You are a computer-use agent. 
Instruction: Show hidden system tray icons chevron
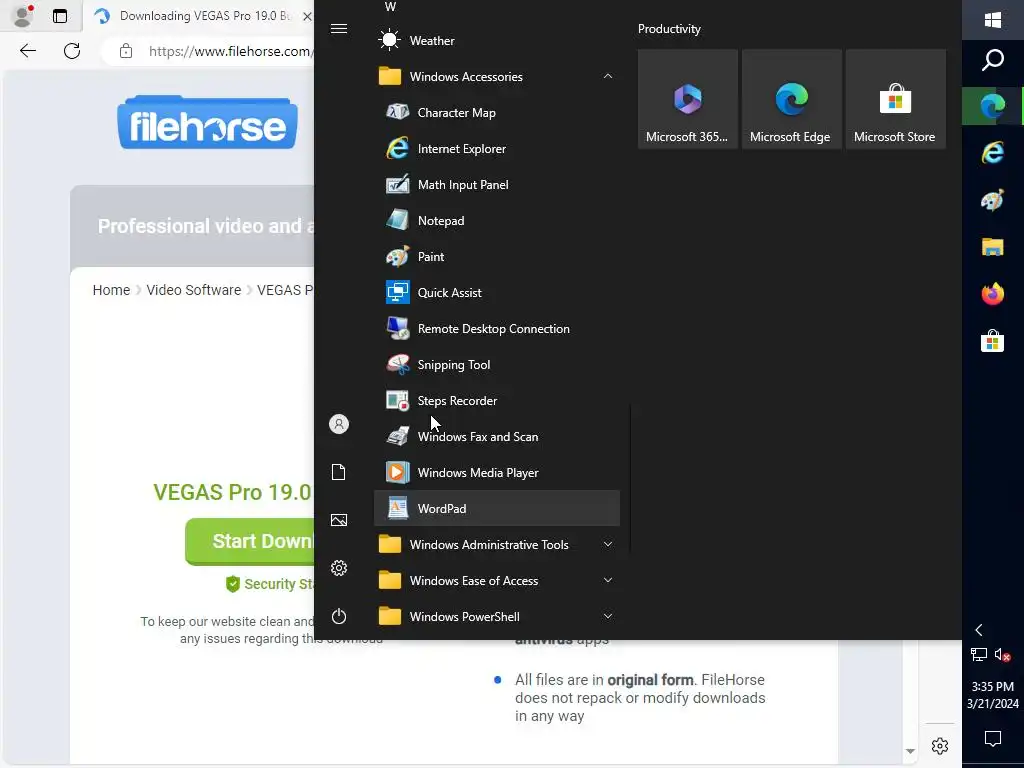[978, 630]
